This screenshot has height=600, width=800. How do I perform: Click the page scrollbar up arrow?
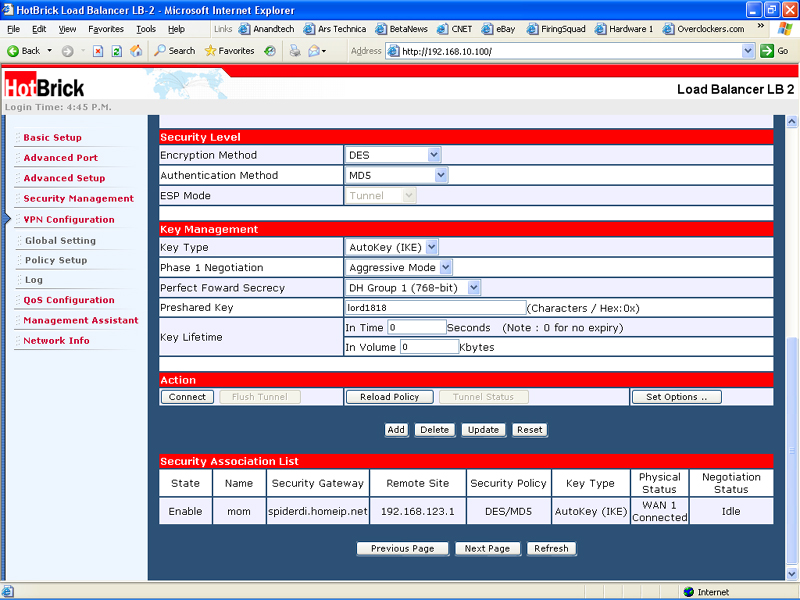pyautogui.click(x=792, y=121)
